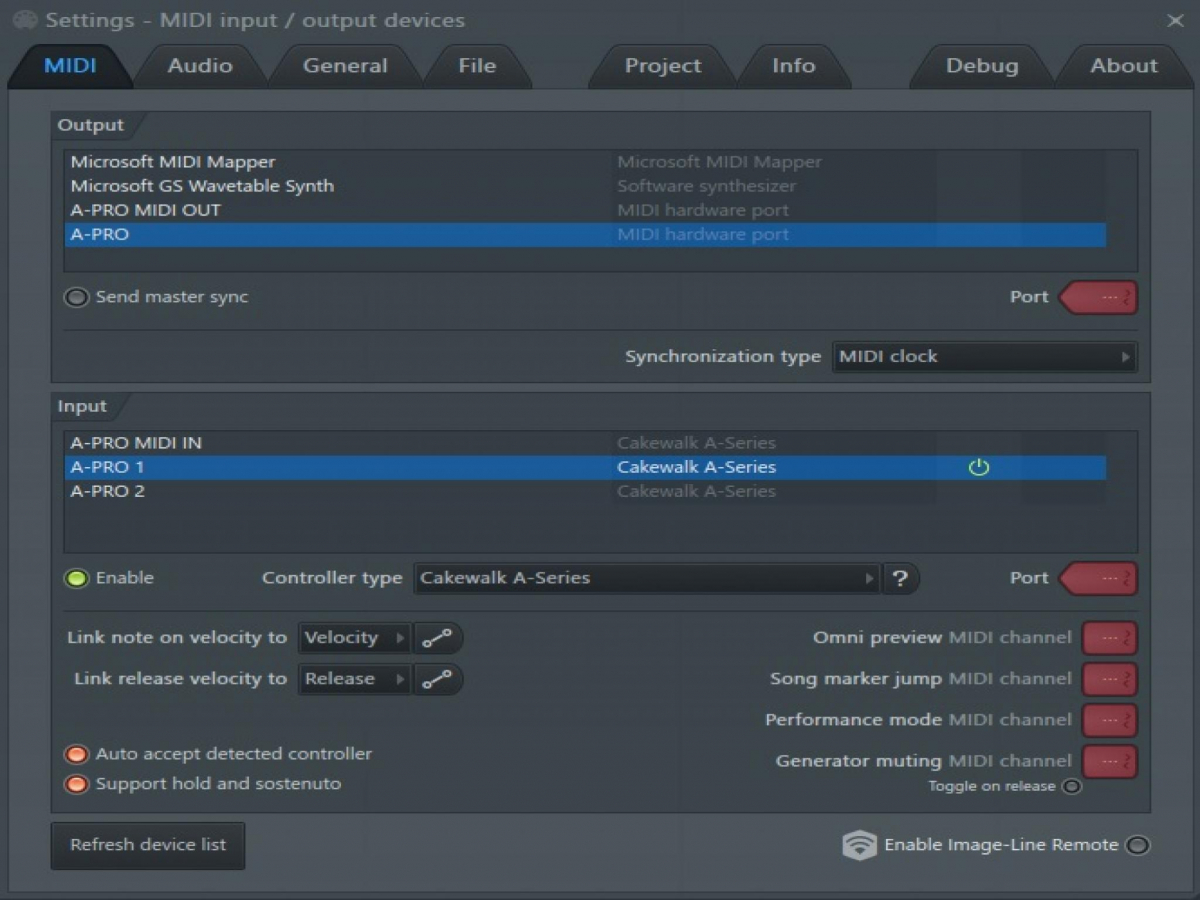The image size is (1200, 900).
Task: Open the Project settings tab
Action: (x=663, y=66)
